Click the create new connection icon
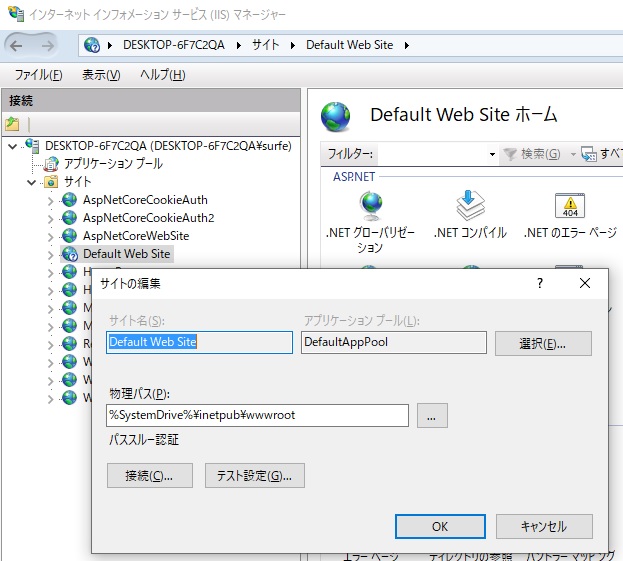Image resolution: width=623 pixels, height=561 pixels. [12, 124]
